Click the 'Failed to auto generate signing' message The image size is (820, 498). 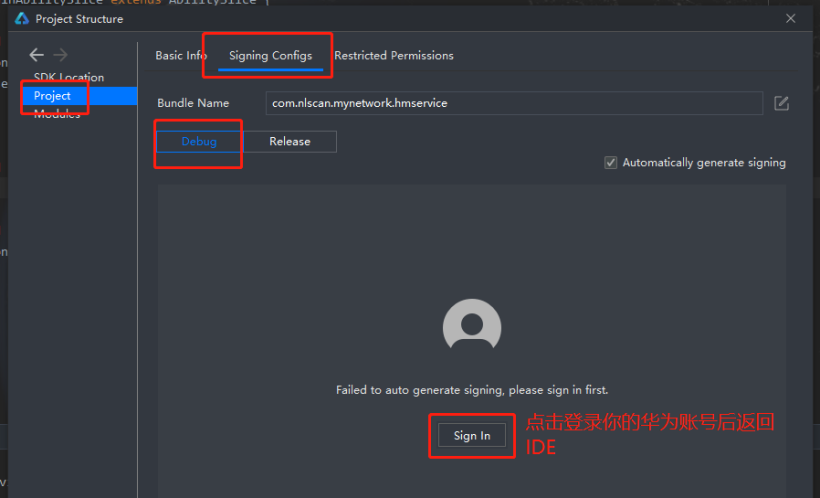[x=472, y=390]
